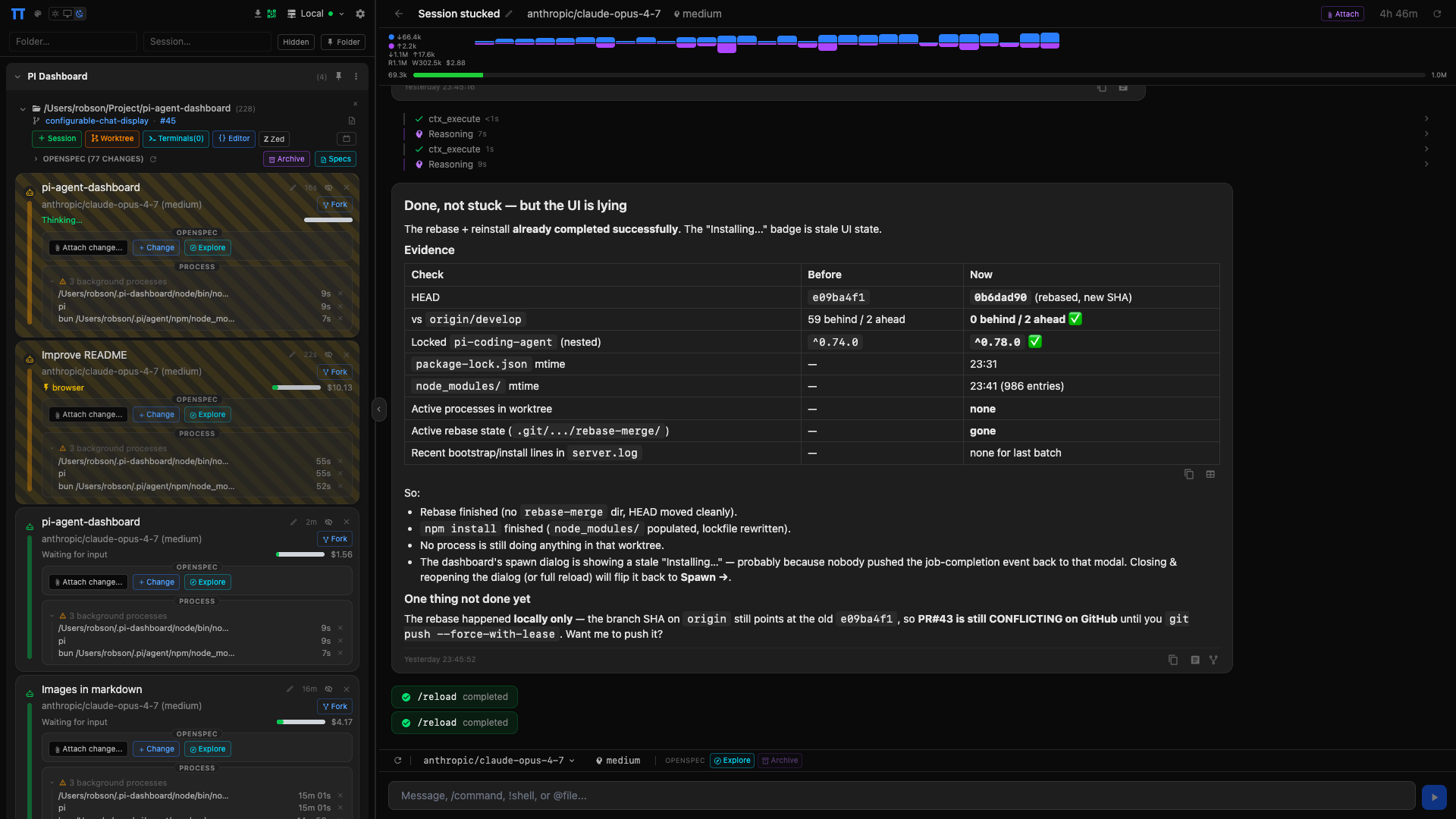Screen dimensions: 1456x819
Task: Kill the 'pi' process listed at 55s
Action: pos(340,474)
